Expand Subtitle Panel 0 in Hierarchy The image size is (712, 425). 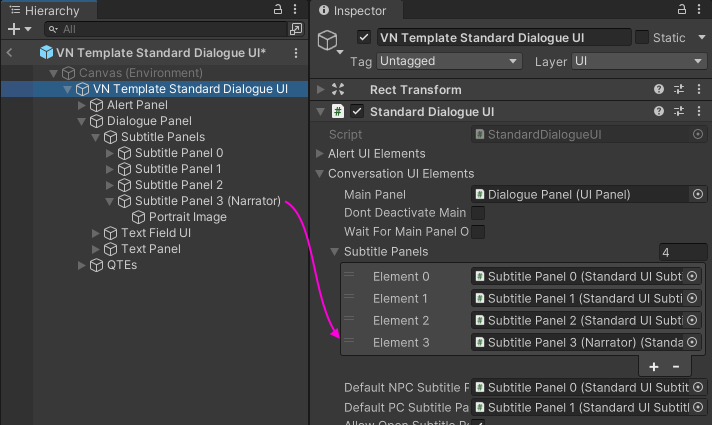point(109,153)
